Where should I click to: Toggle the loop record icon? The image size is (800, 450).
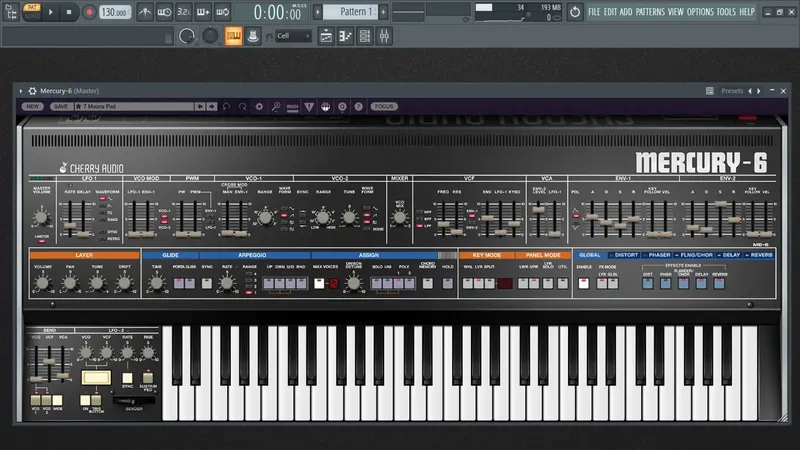(x=222, y=12)
